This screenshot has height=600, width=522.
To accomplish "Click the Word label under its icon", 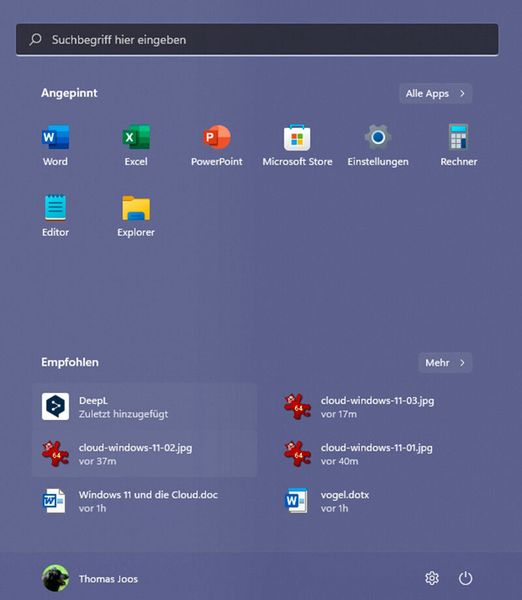I will click(x=55, y=161).
